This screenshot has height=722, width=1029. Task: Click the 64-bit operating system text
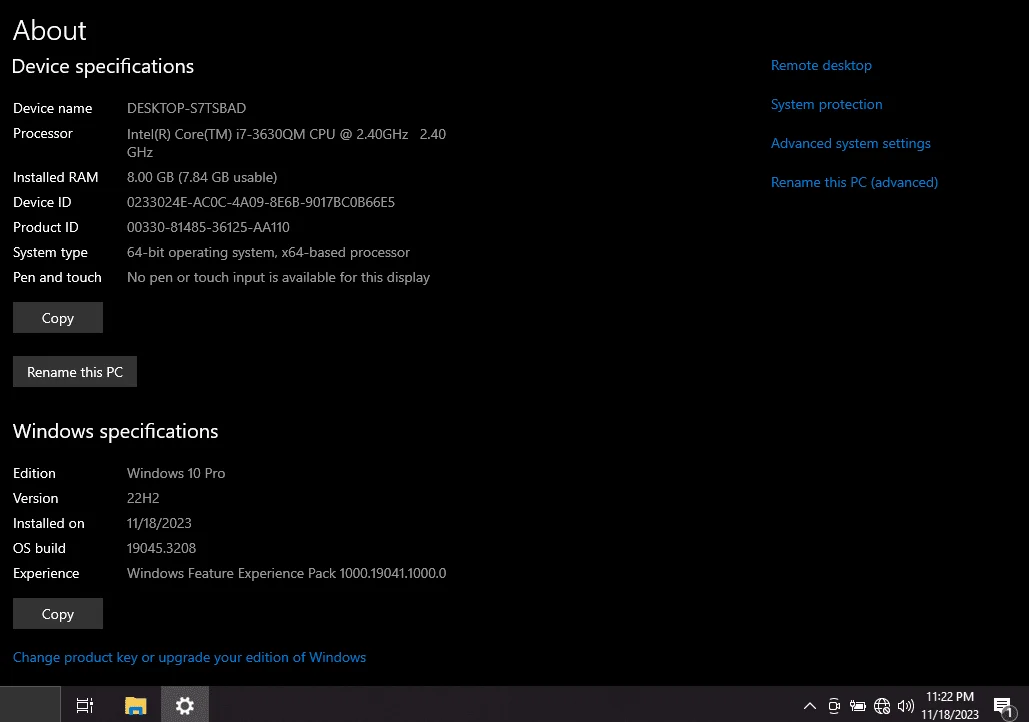click(268, 253)
